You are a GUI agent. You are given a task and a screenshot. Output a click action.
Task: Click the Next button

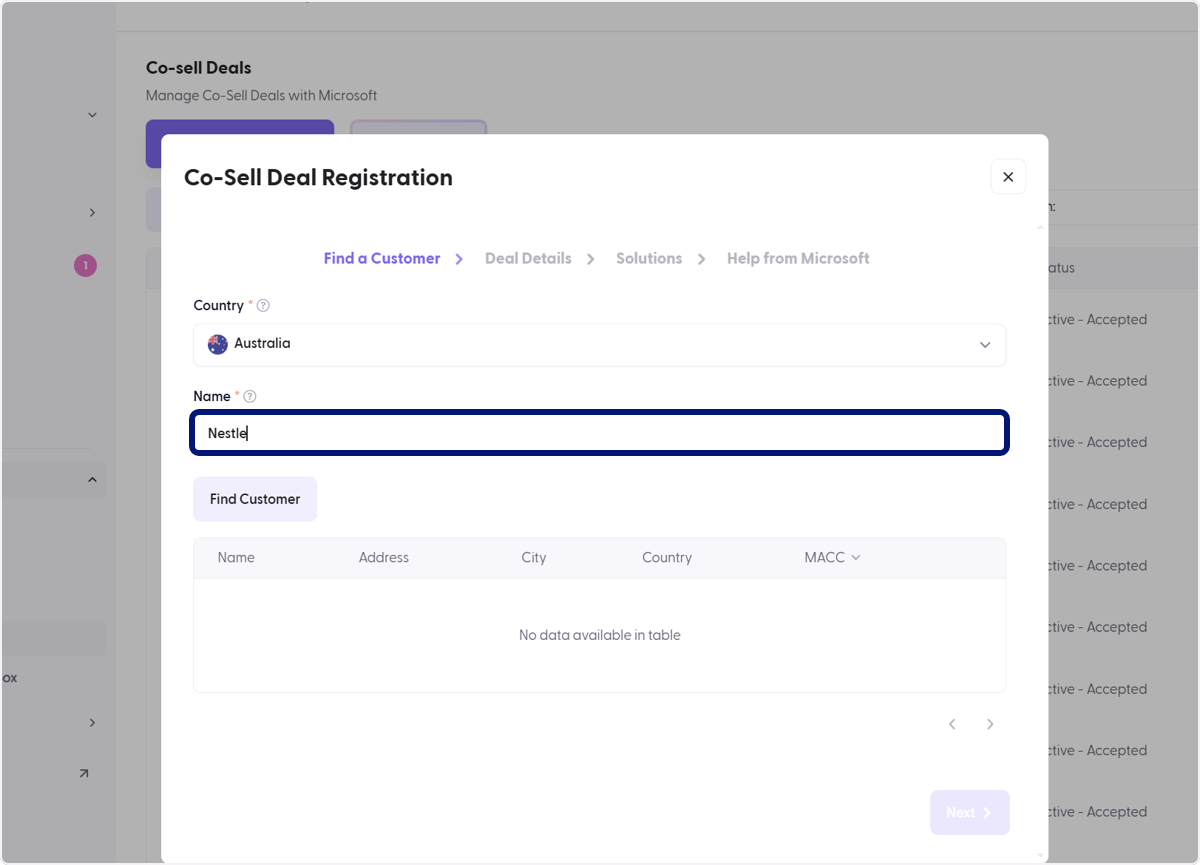click(969, 812)
